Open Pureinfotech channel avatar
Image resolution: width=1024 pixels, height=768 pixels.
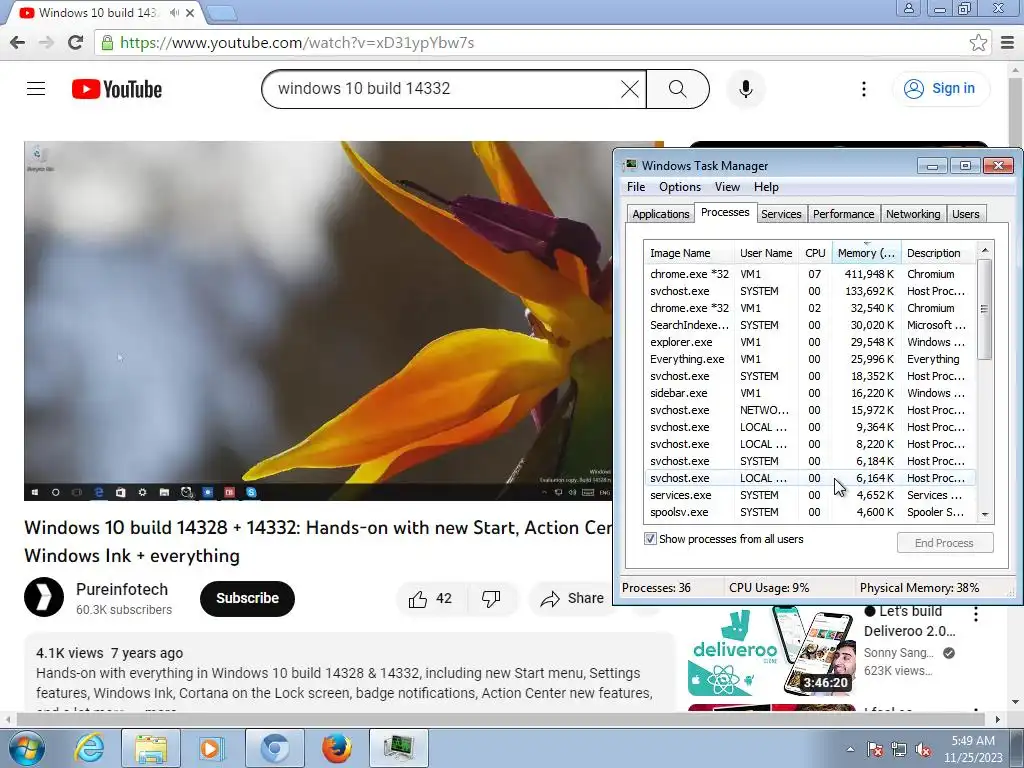pos(44,598)
